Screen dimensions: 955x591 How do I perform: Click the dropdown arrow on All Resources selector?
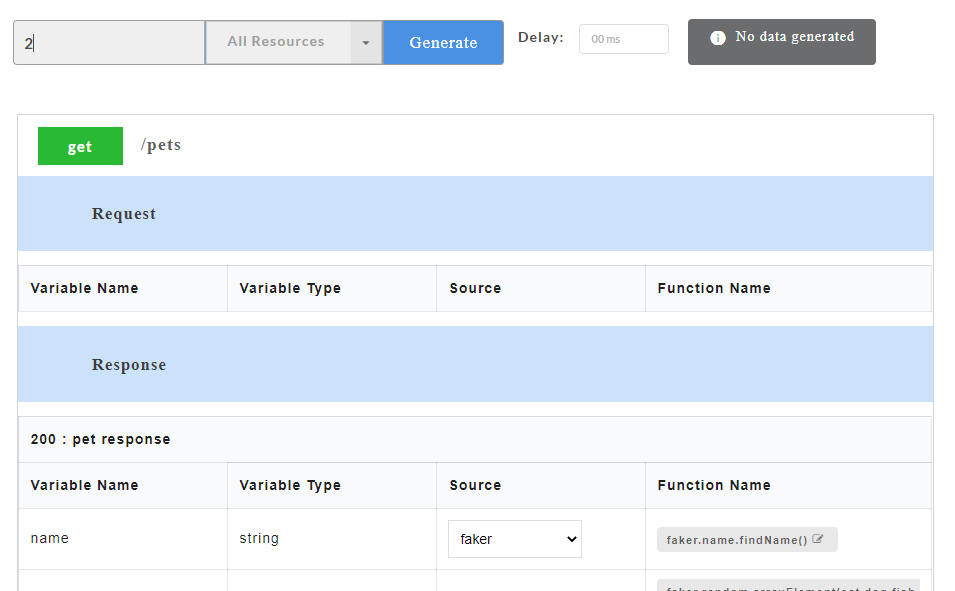pyautogui.click(x=367, y=42)
